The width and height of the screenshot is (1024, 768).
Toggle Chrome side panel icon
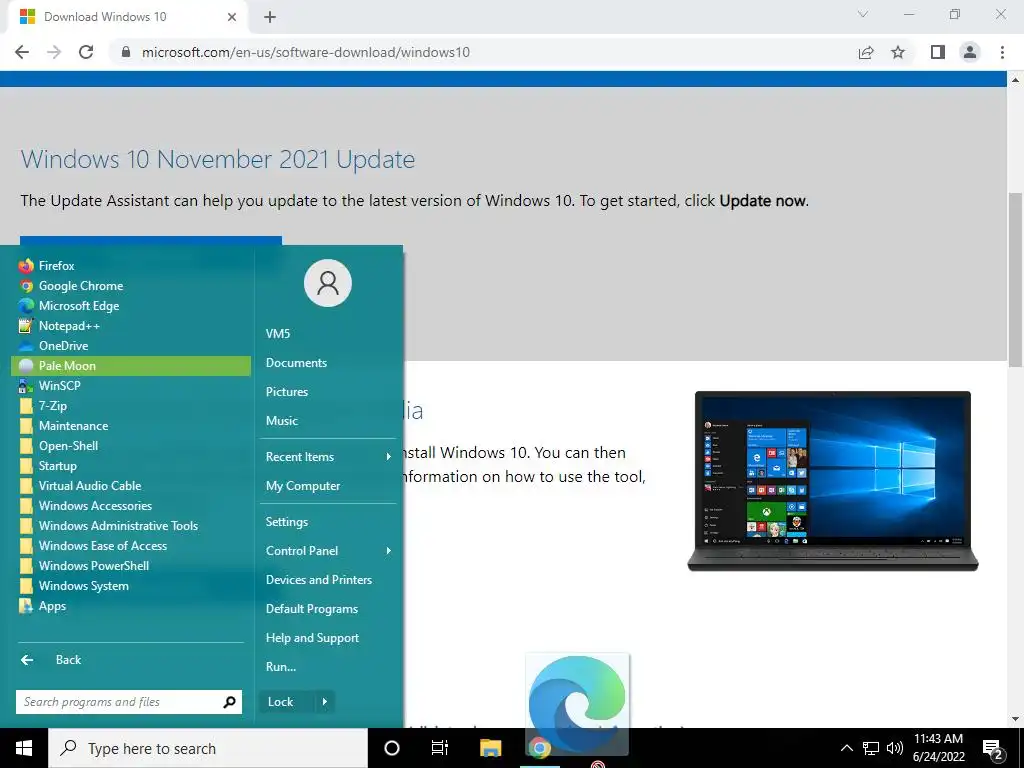[938, 52]
